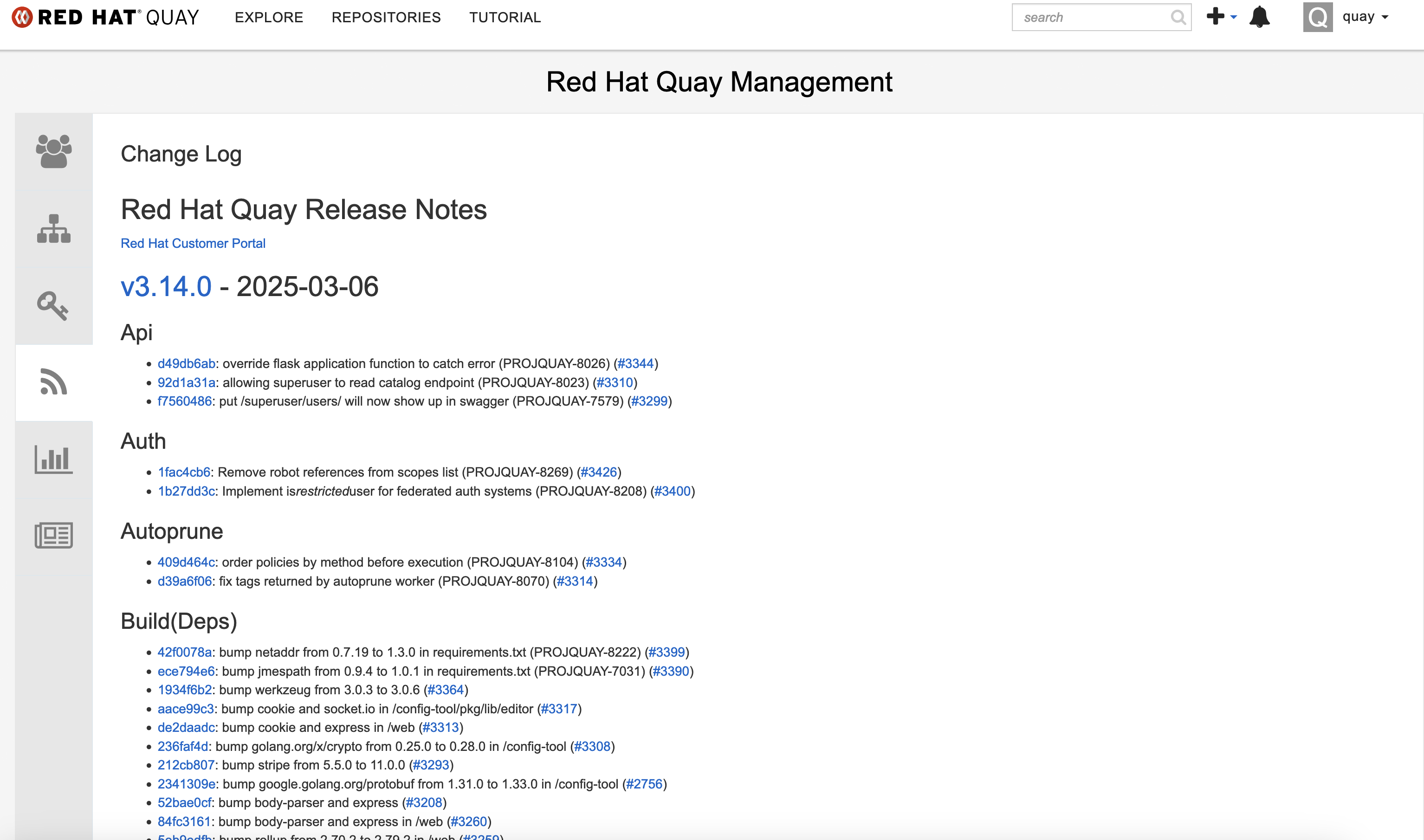
Task: Open the Tutorial menu item
Action: point(505,18)
